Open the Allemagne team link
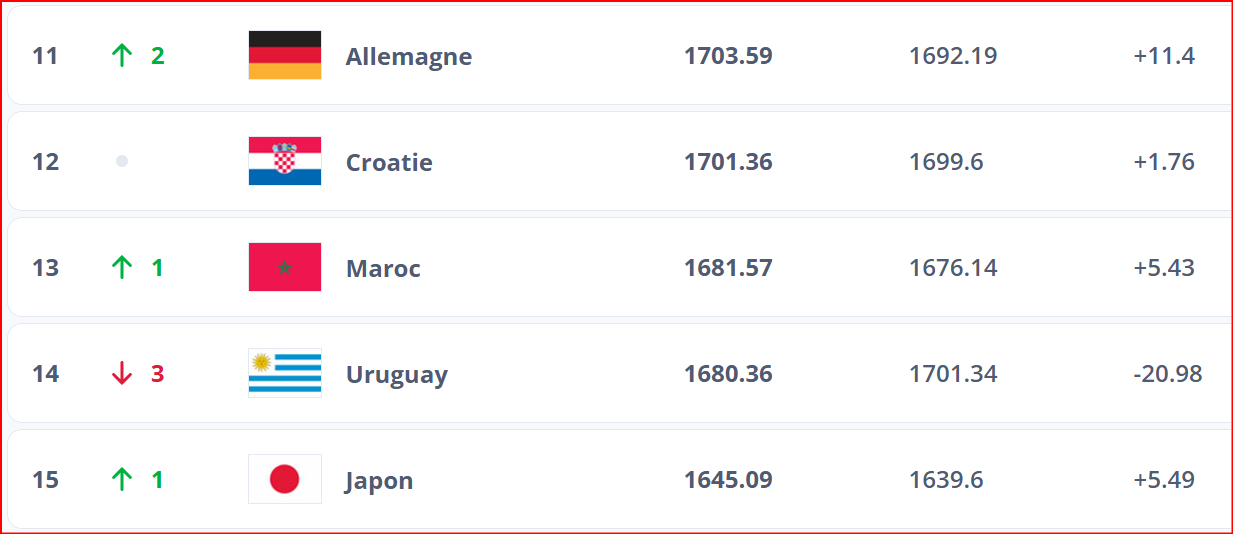The image size is (1233, 534). (x=408, y=56)
